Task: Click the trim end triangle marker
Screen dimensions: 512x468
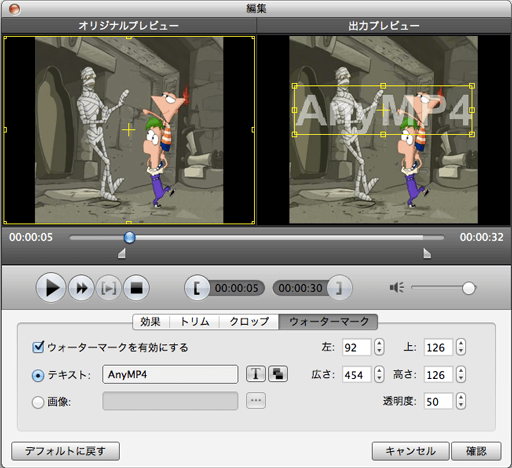Action: 427,253
